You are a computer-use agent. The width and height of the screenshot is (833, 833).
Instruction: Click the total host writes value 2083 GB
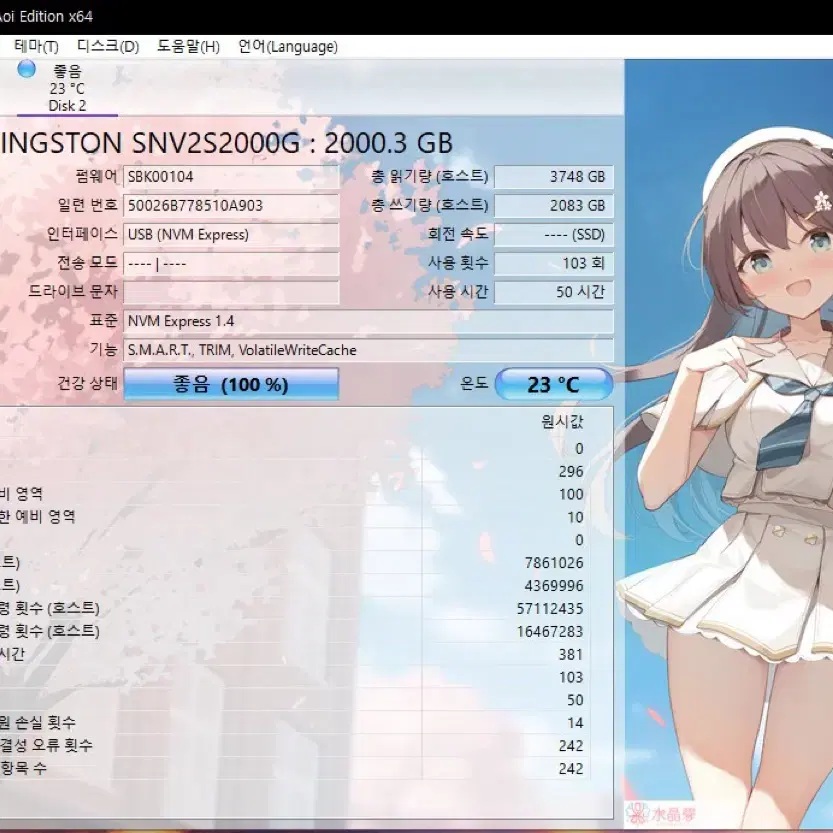pyautogui.click(x=554, y=206)
